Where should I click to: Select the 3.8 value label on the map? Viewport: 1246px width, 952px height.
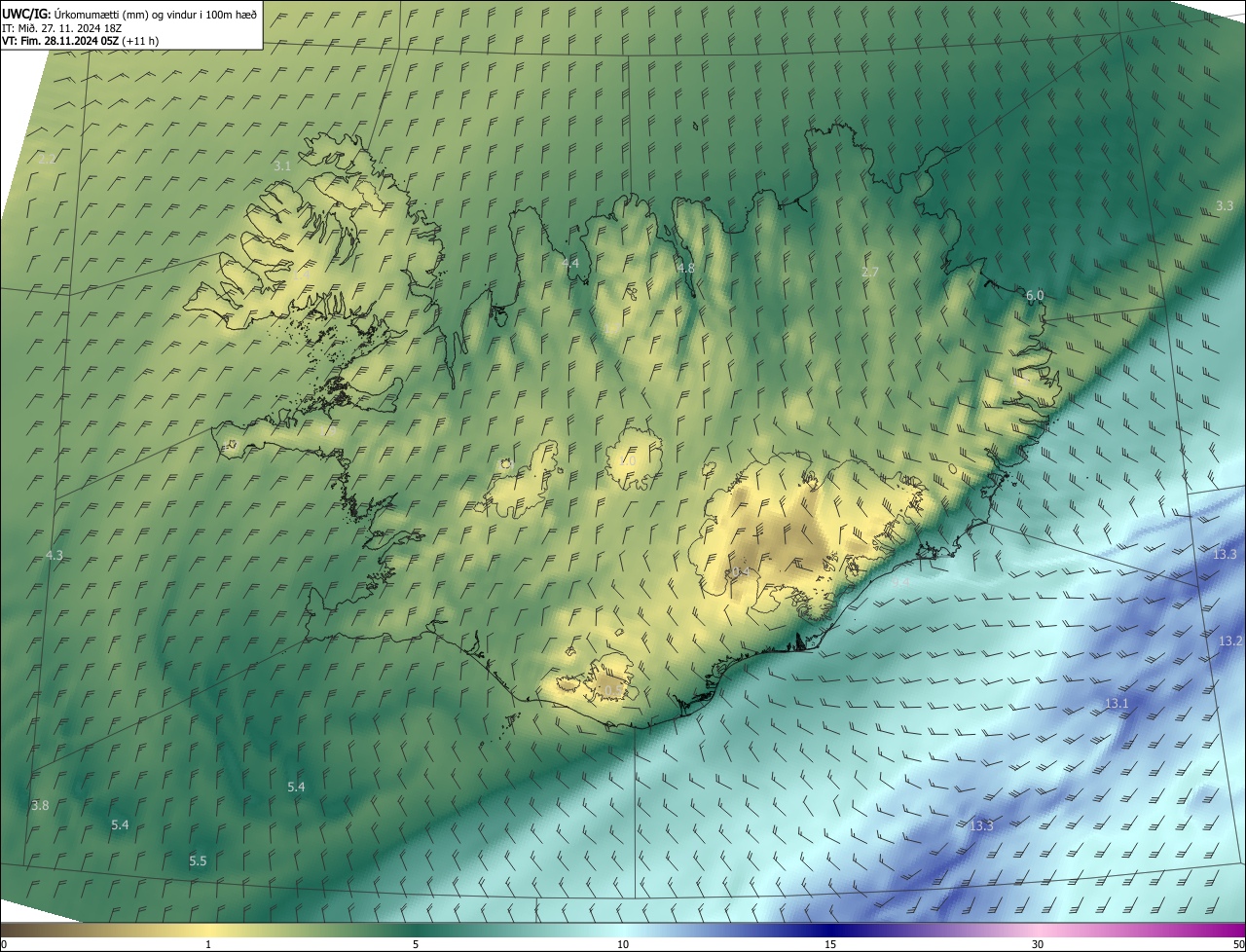click(40, 805)
